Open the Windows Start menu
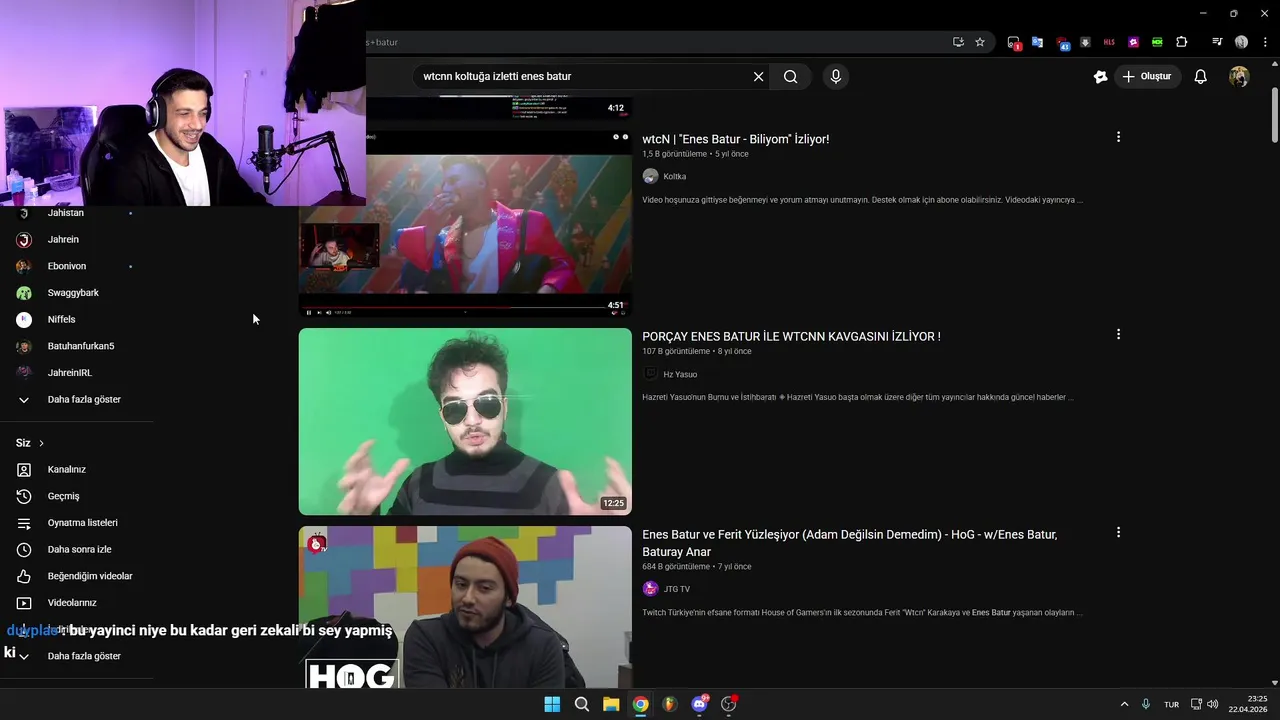1280x720 pixels. click(552, 704)
